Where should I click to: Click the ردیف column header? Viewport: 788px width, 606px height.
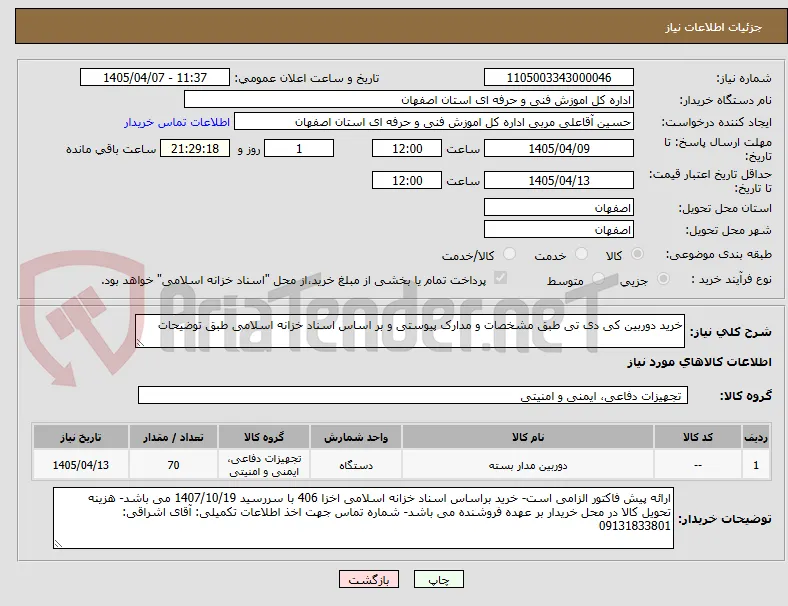tap(755, 437)
